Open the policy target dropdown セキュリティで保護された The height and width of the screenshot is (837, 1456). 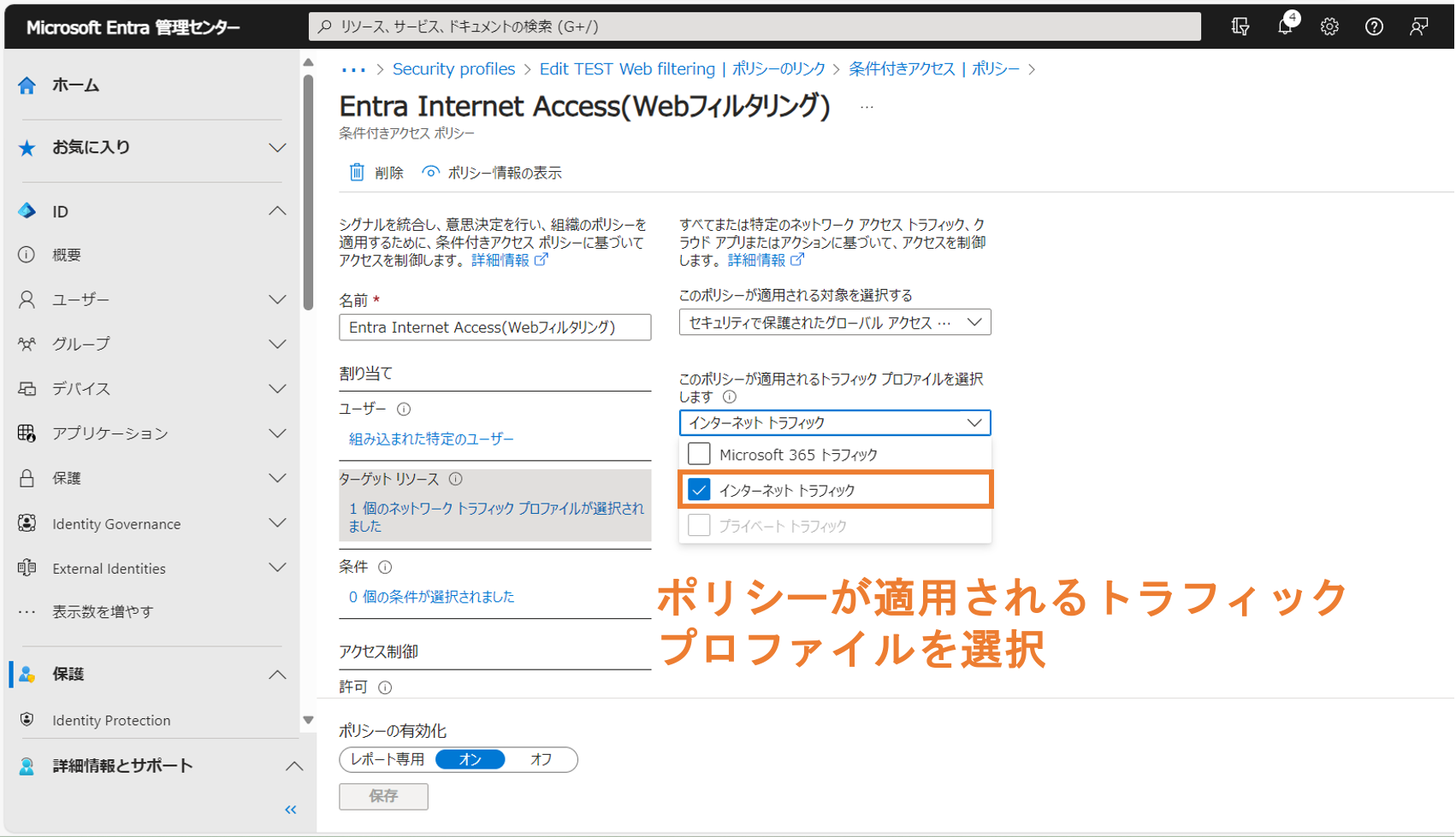click(x=835, y=322)
